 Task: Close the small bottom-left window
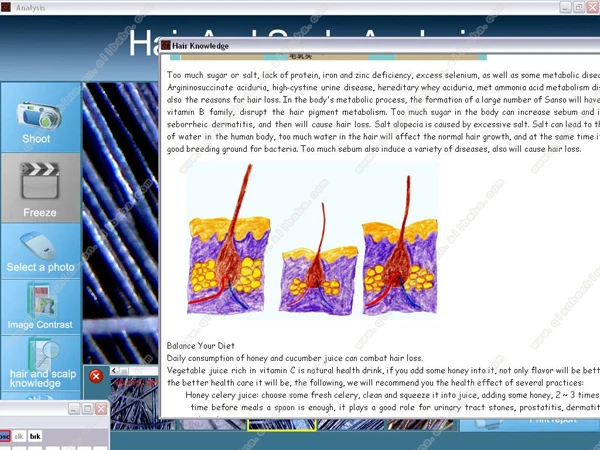101,409
